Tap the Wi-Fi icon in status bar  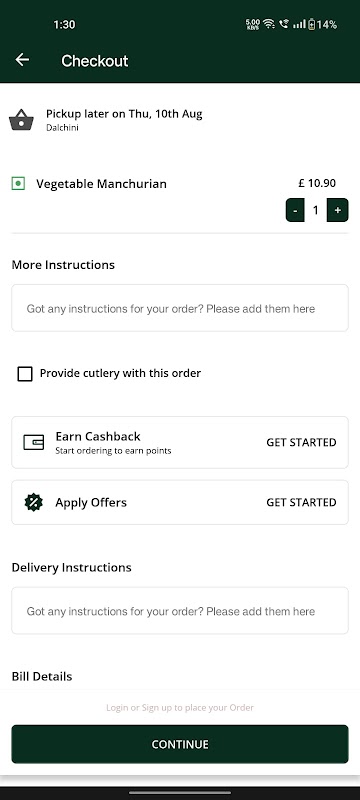269,24
